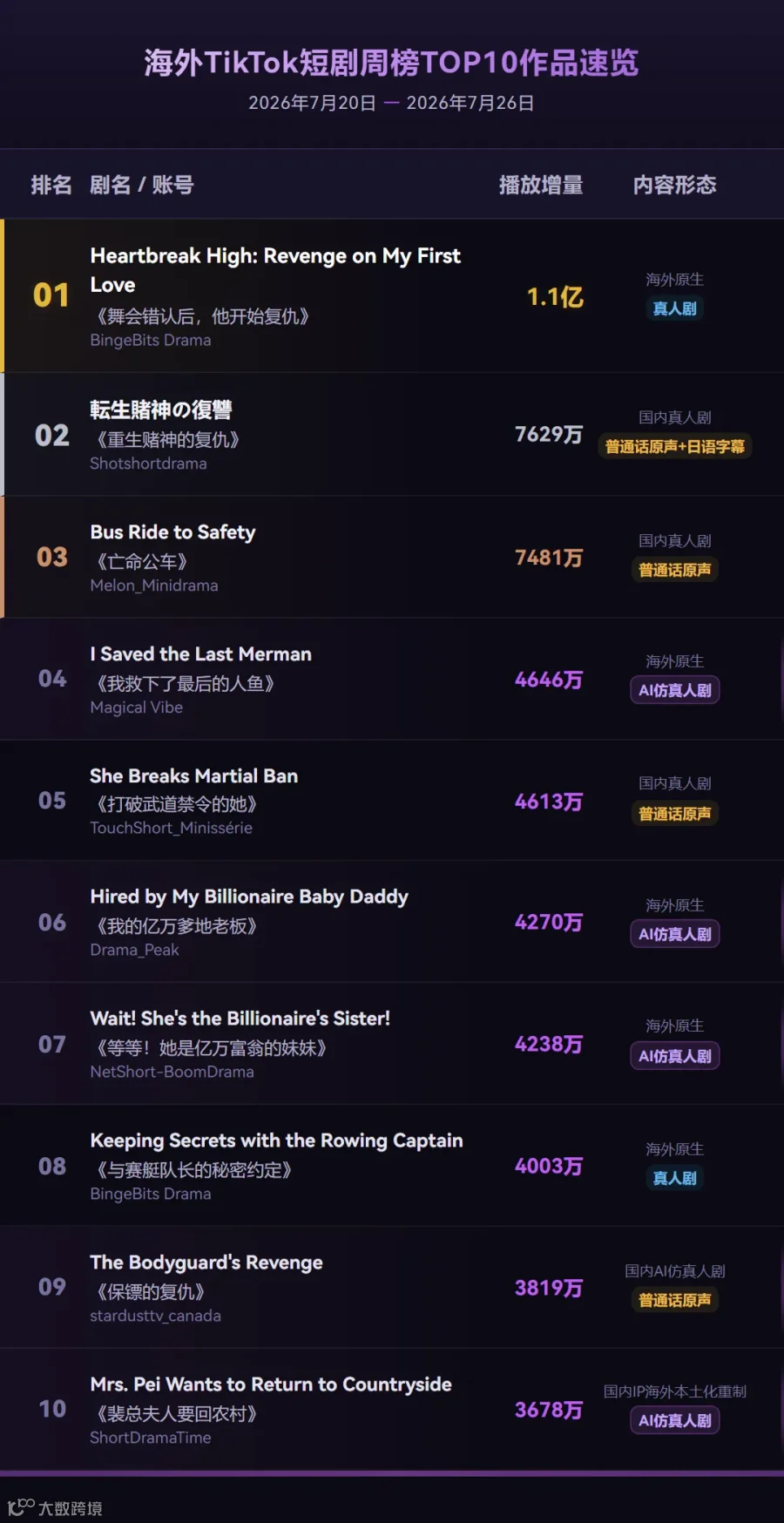Open the Bus Ride to Safety title
Screen dimensions: 784x1523
(x=172, y=531)
